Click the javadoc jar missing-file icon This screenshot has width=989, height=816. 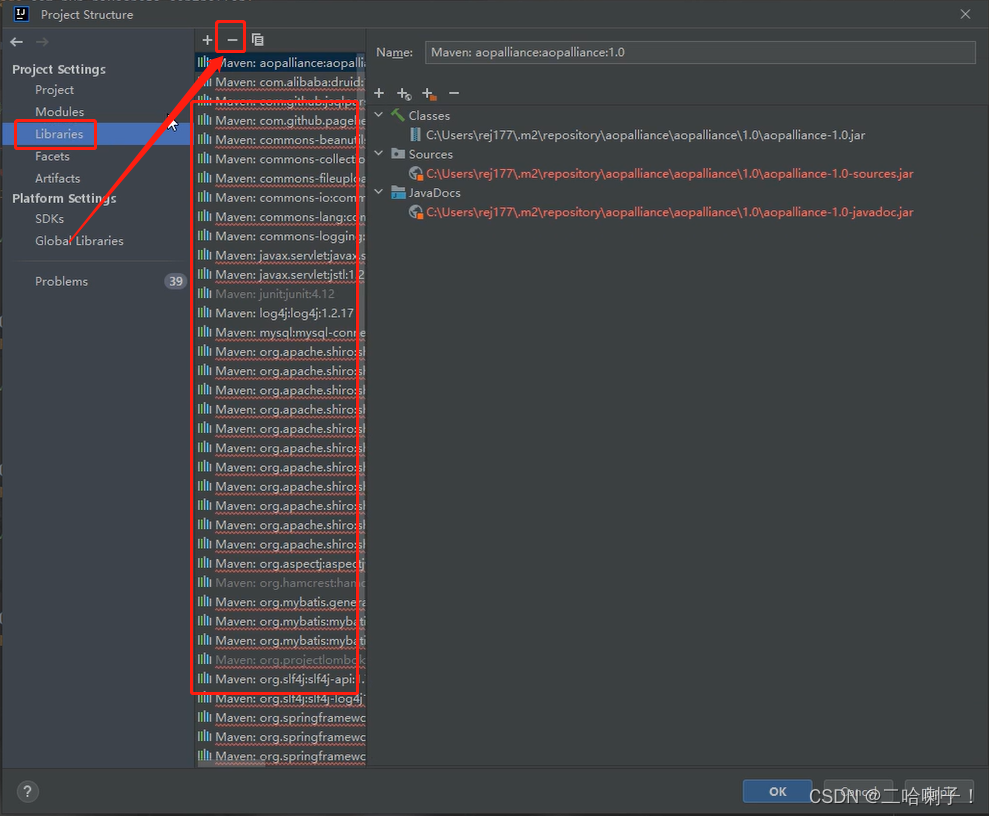(x=416, y=212)
